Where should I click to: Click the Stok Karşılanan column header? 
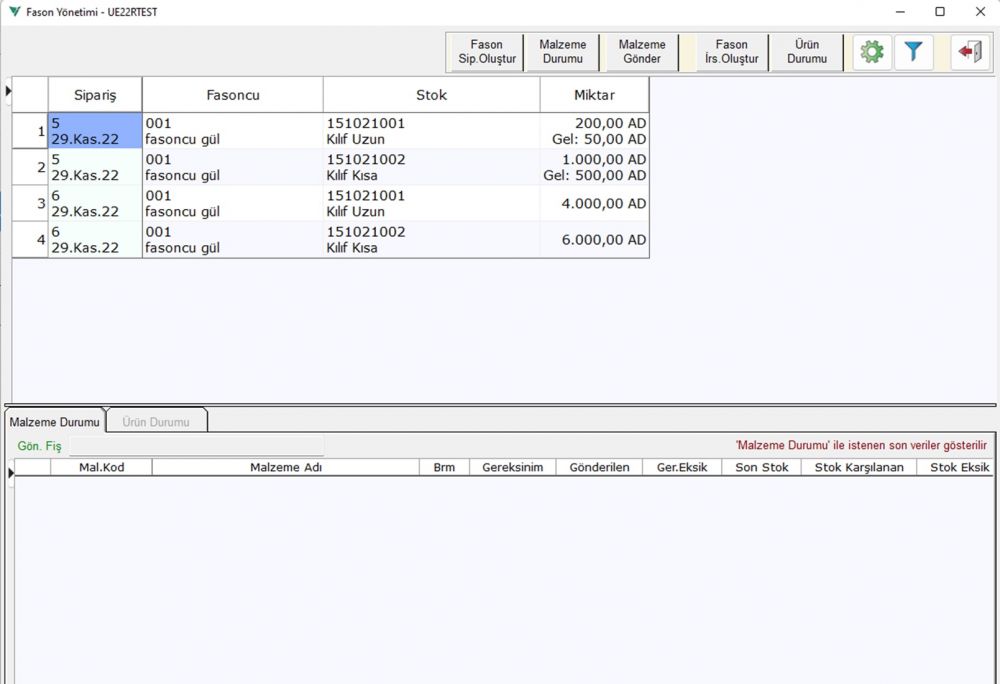[858, 467]
